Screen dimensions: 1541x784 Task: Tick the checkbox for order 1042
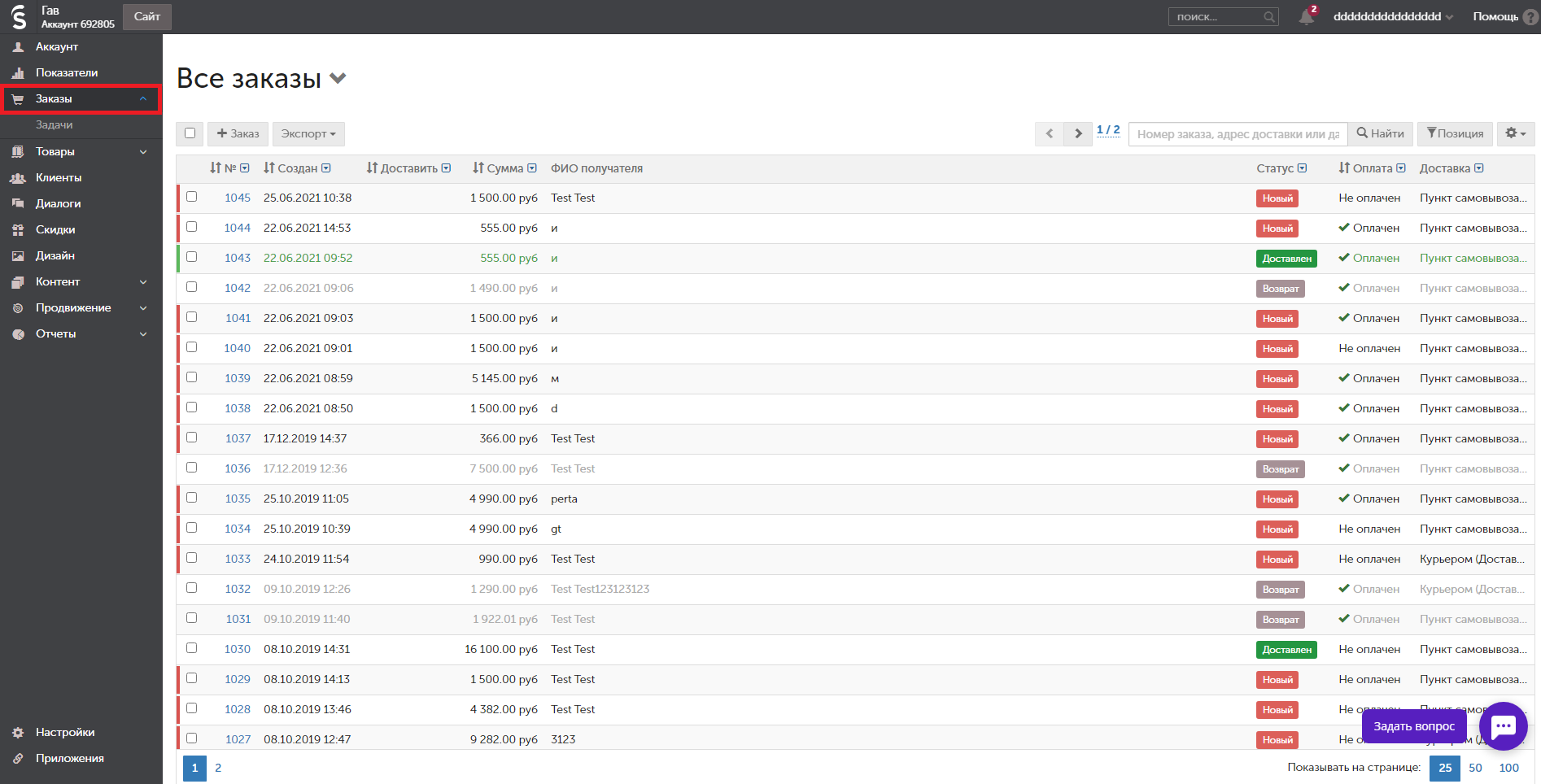(x=191, y=287)
